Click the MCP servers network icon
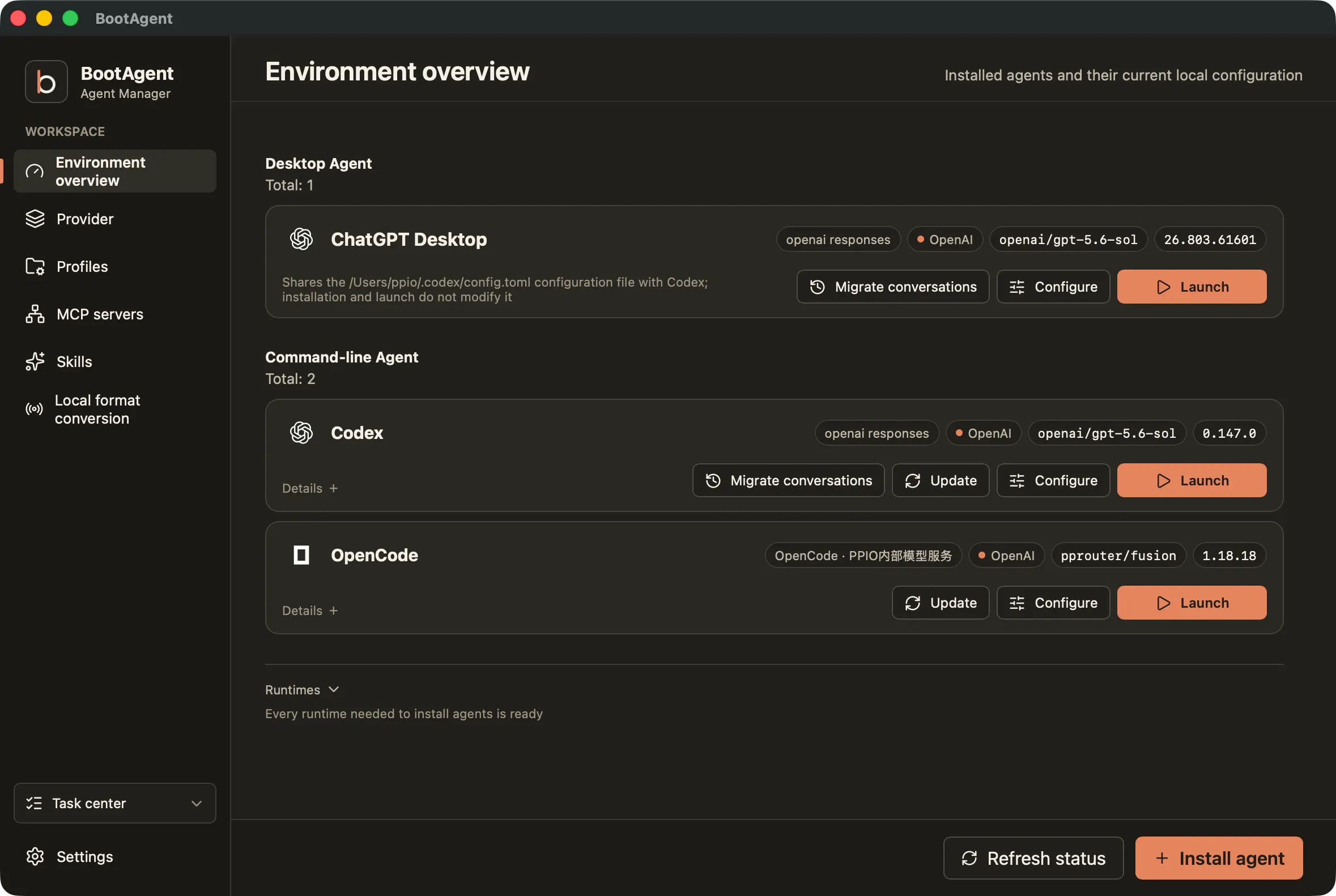 coord(35,314)
